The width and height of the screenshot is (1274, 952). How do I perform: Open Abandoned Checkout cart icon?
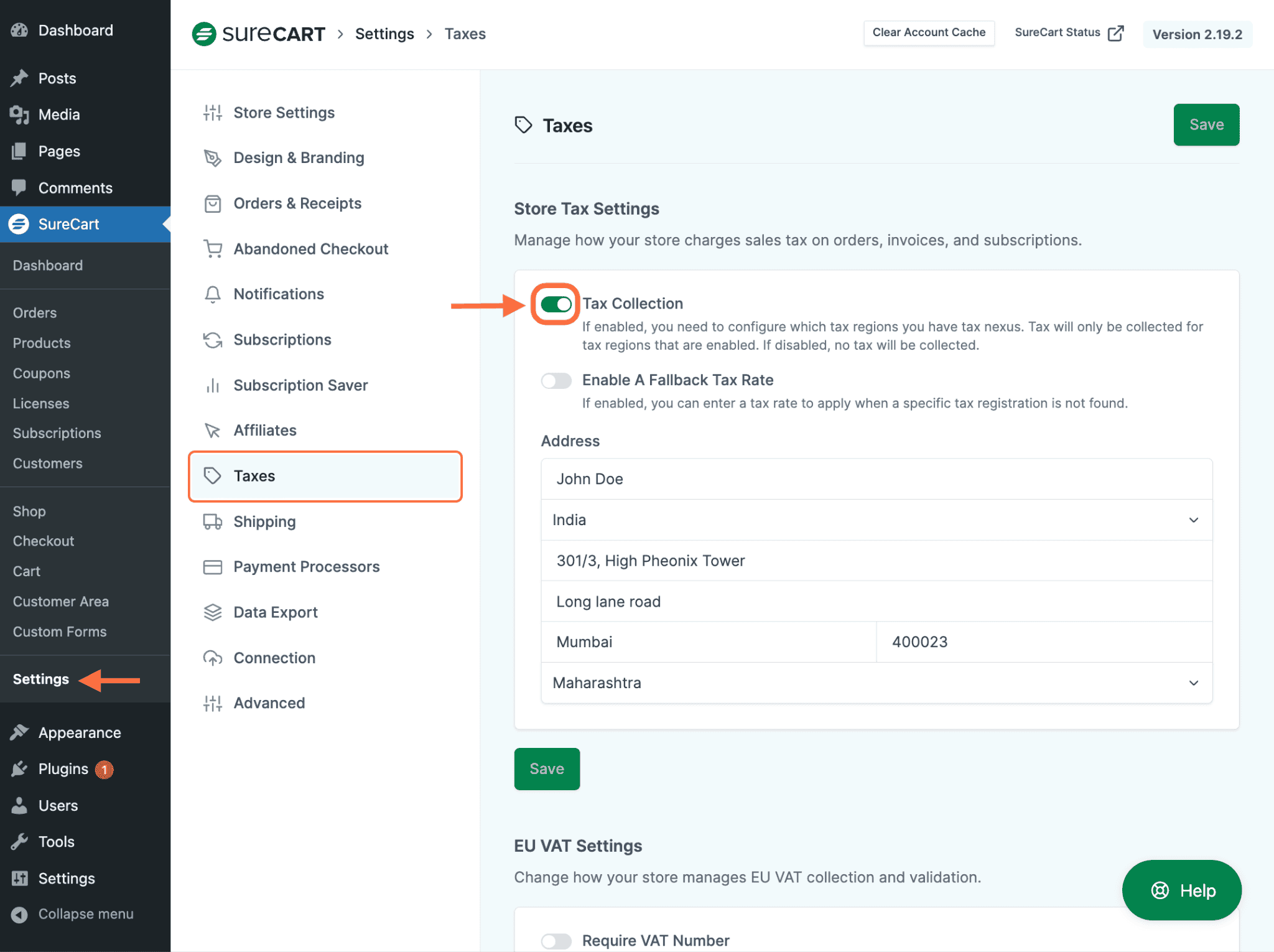point(212,248)
